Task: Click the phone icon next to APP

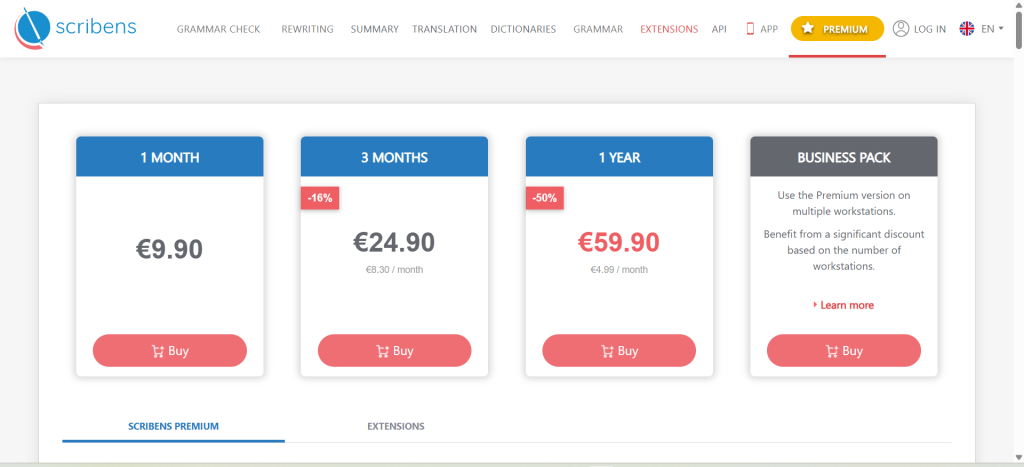Action: coord(750,29)
